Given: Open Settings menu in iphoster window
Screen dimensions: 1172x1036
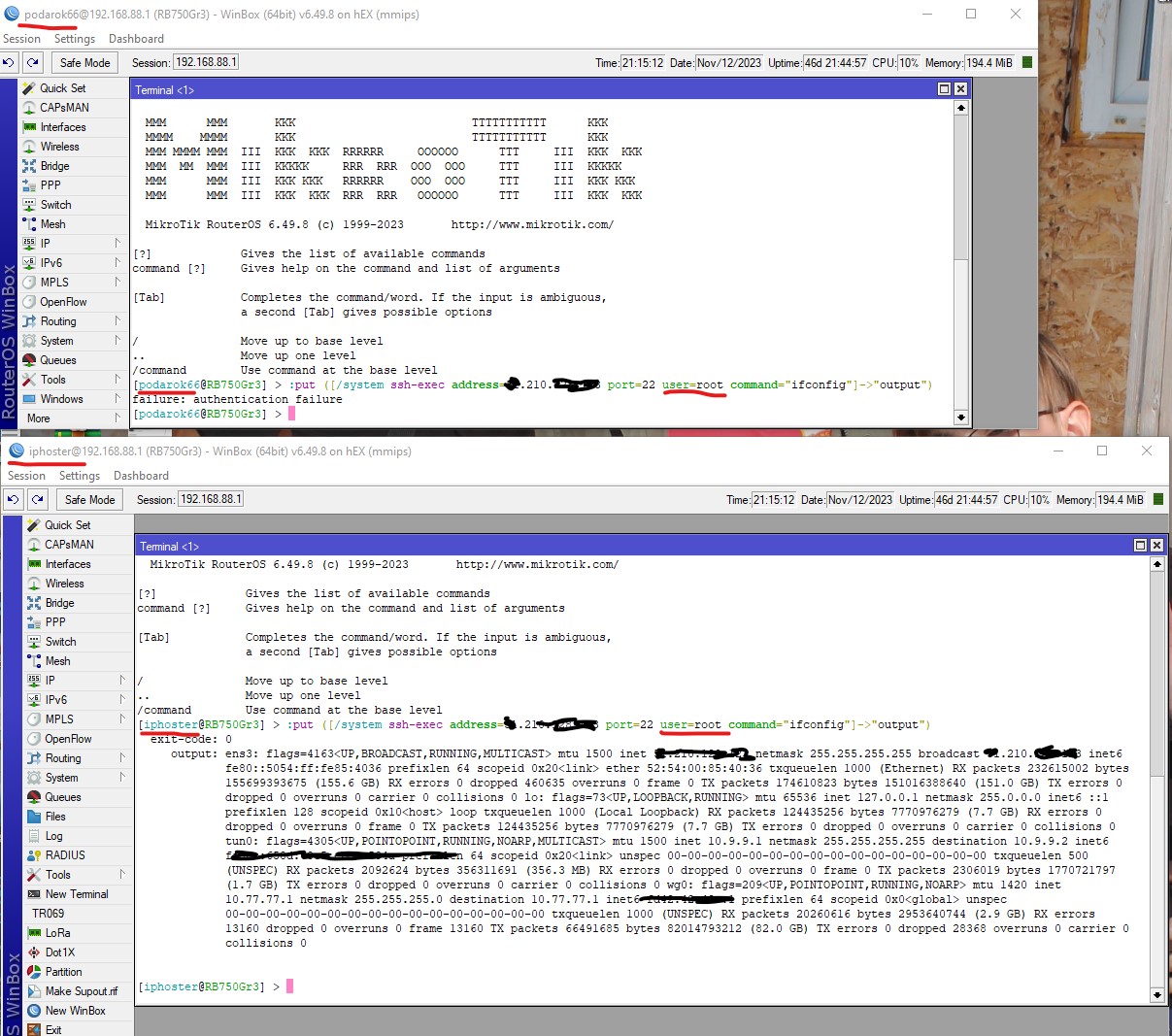Looking at the screenshot, I should click(80, 476).
